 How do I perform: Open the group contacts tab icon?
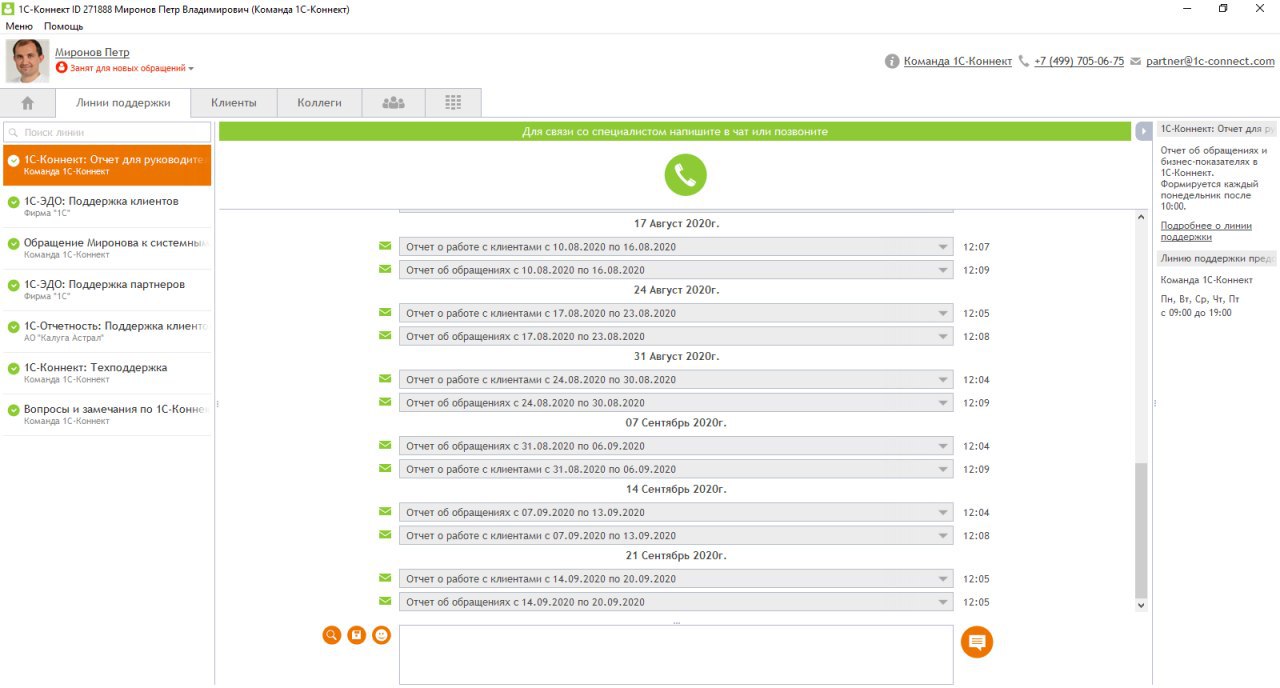click(394, 103)
